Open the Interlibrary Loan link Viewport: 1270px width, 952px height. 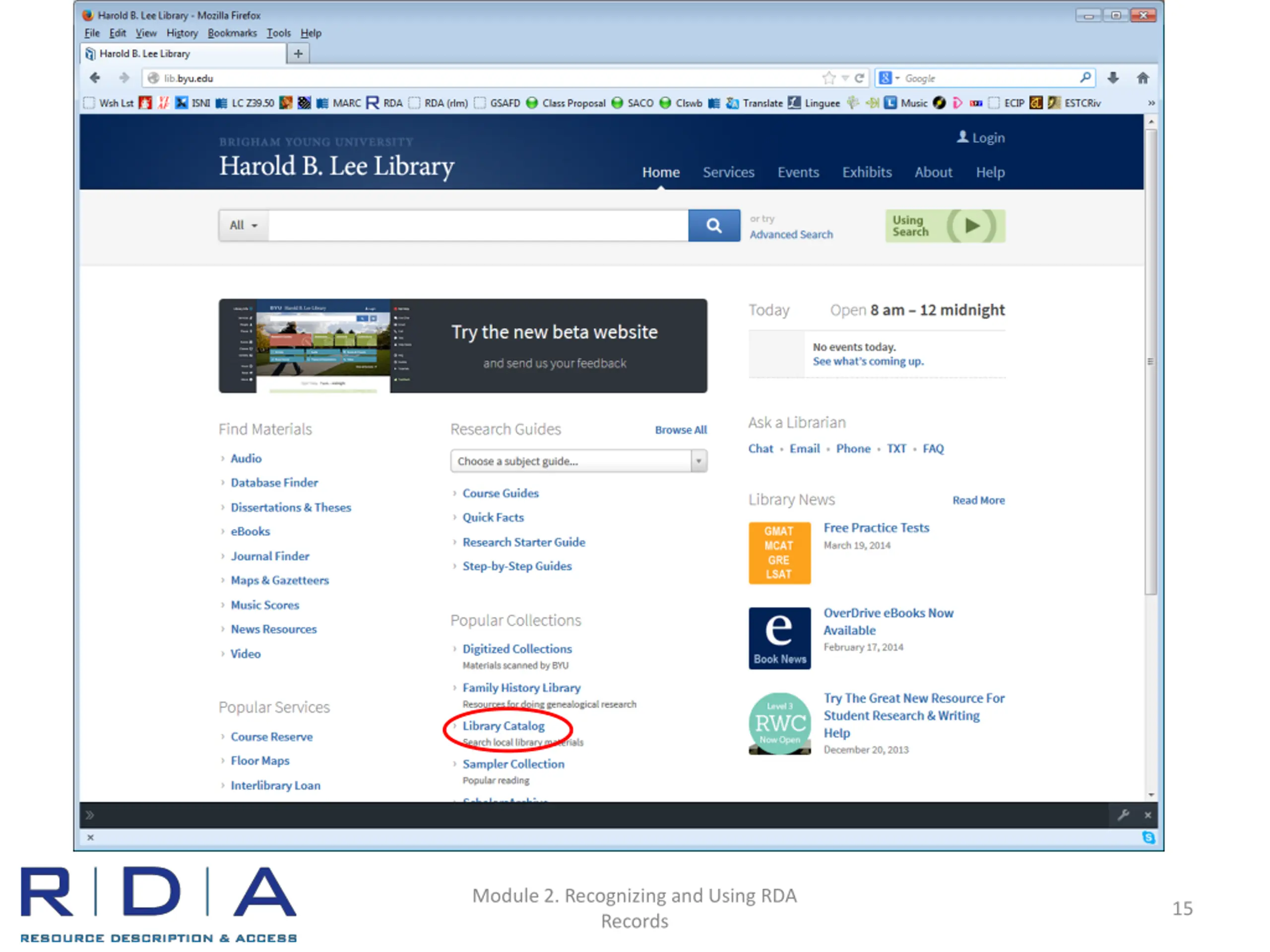point(276,785)
